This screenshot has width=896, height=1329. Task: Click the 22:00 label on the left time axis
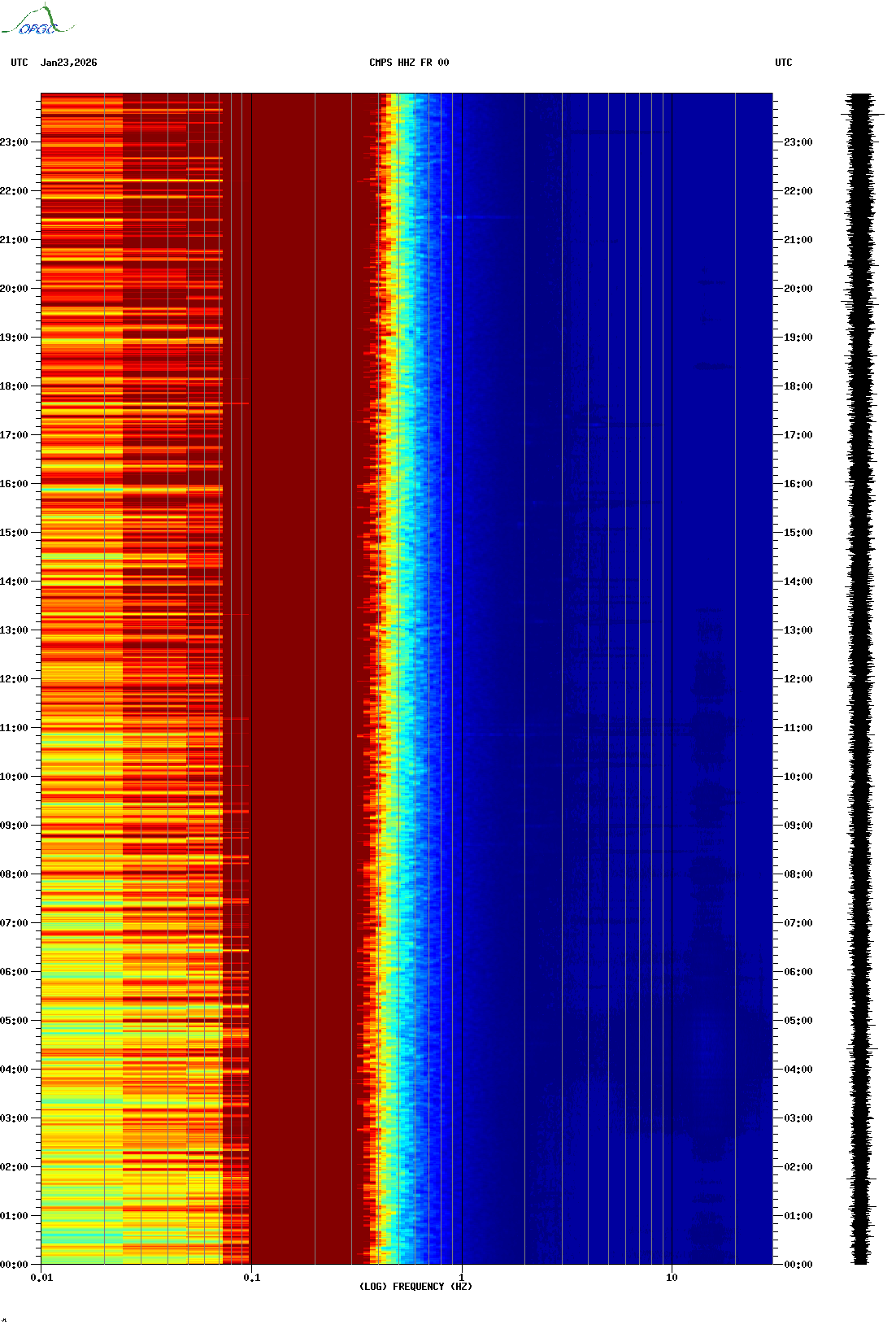(x=14, y=191)
